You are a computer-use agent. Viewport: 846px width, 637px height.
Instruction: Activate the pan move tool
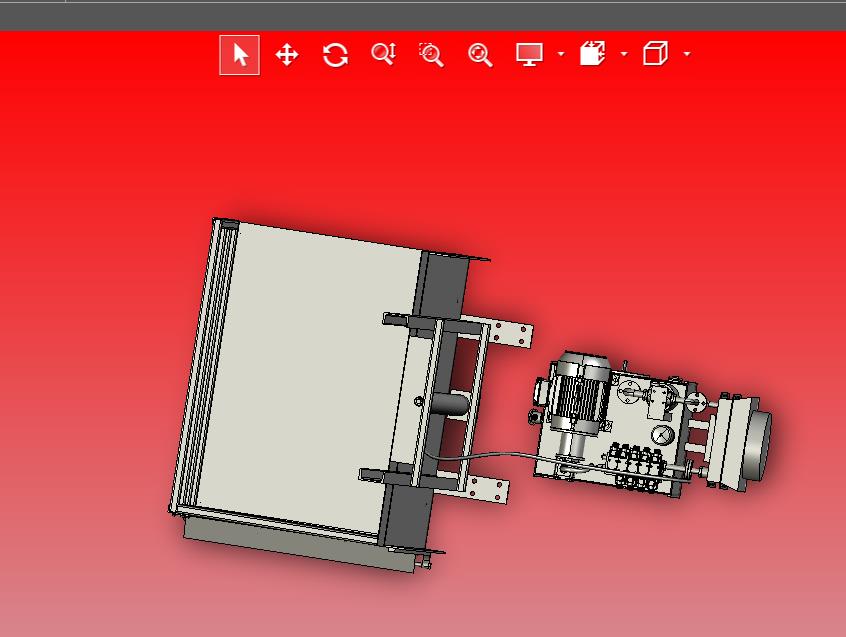pos(286,55)
